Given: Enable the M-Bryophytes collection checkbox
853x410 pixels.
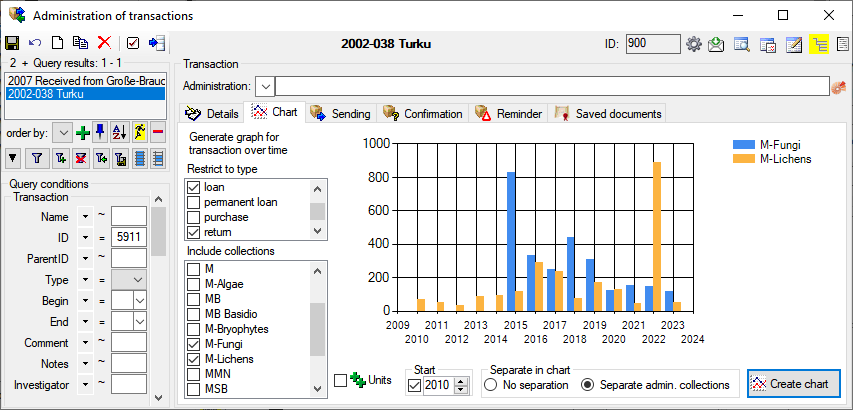Looking at the screenshot, I should click(x=194, y=329).
